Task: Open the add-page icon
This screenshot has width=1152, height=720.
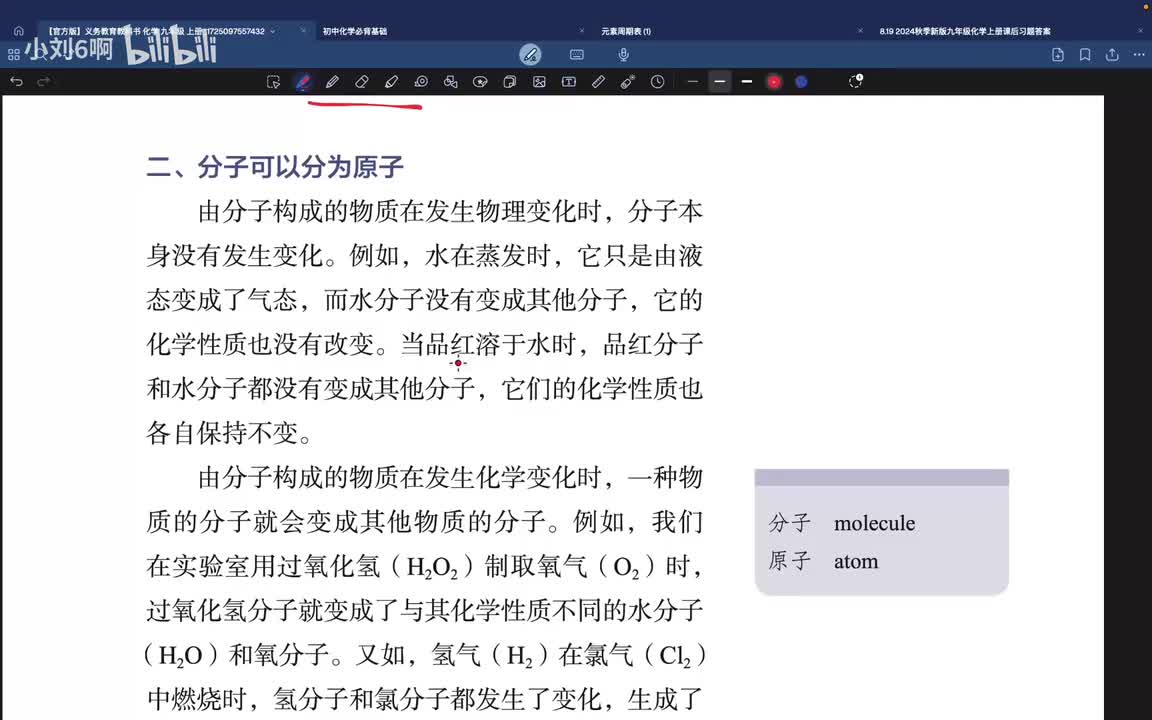Action: coord(1058,54)
